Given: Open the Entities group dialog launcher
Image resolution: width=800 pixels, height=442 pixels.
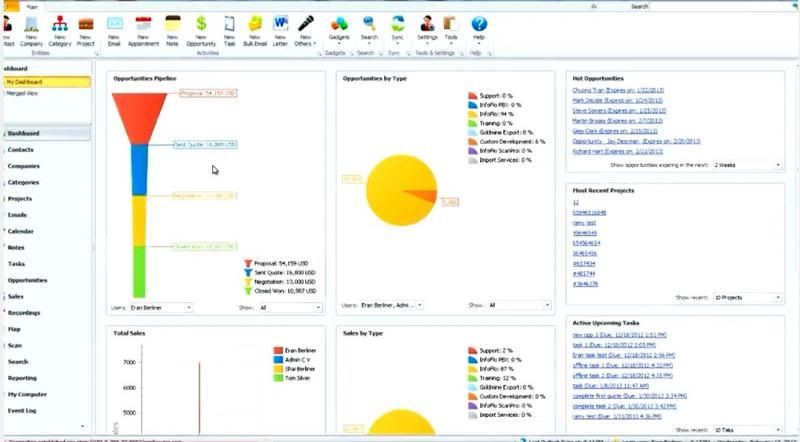Looking at the screenshot, I should [x=95, y=53].
